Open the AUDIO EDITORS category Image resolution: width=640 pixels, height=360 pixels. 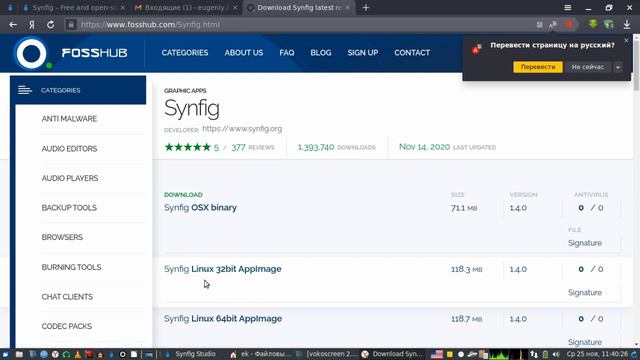(69, 149)
